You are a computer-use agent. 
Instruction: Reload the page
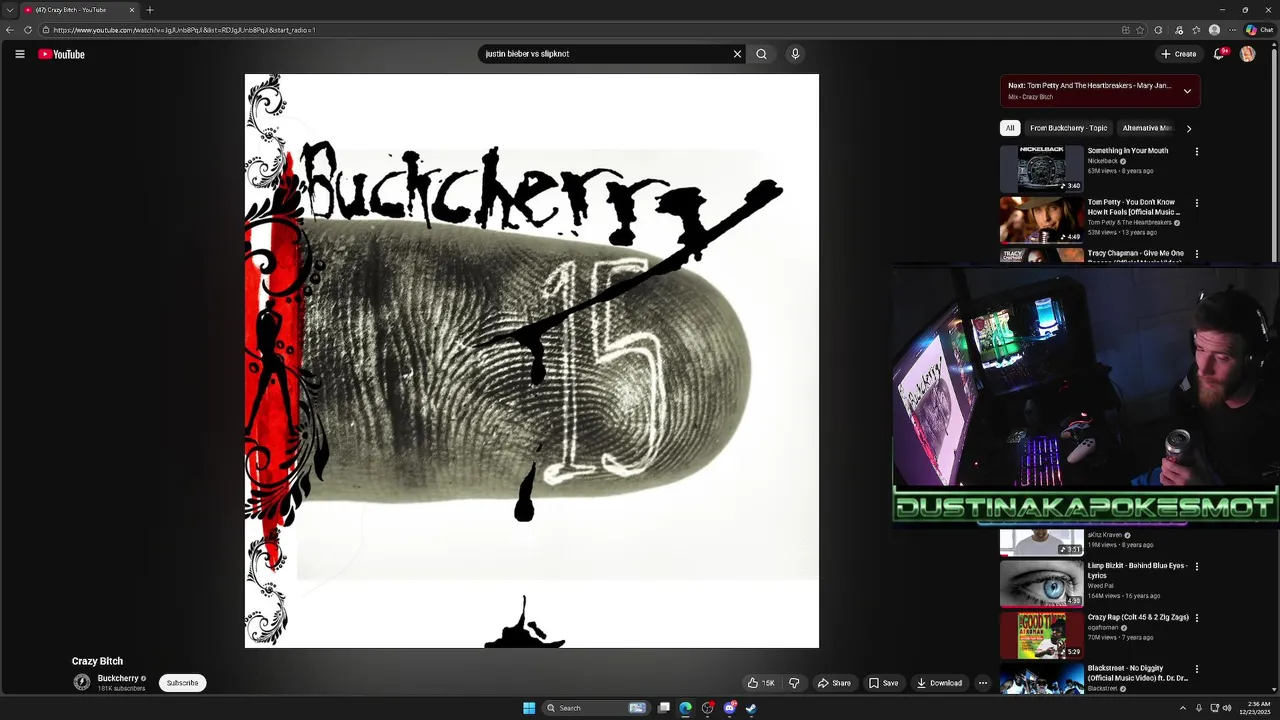click(x=28, y=30)
